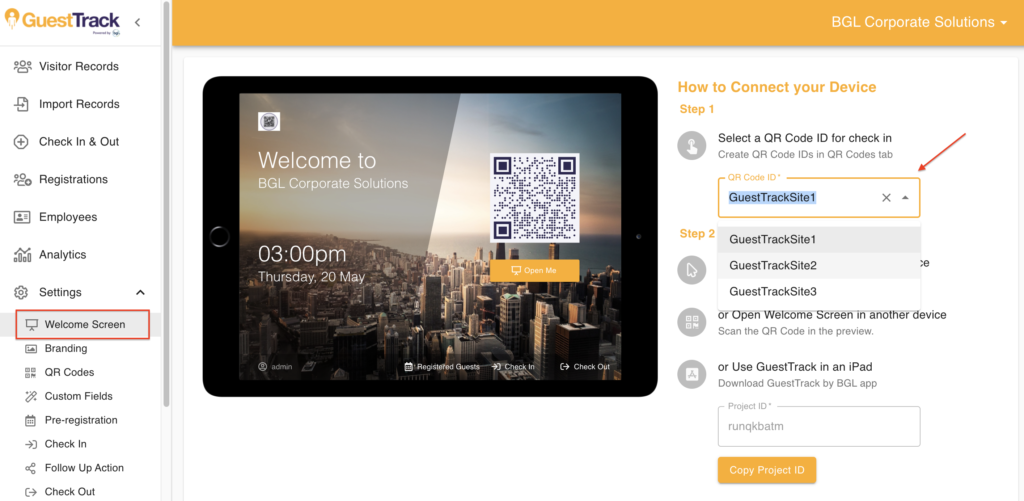Image resolution: width=1024 pixels, height=501 pixels.
Task: Click the Analytics chart icon
Action: point(21,255)
